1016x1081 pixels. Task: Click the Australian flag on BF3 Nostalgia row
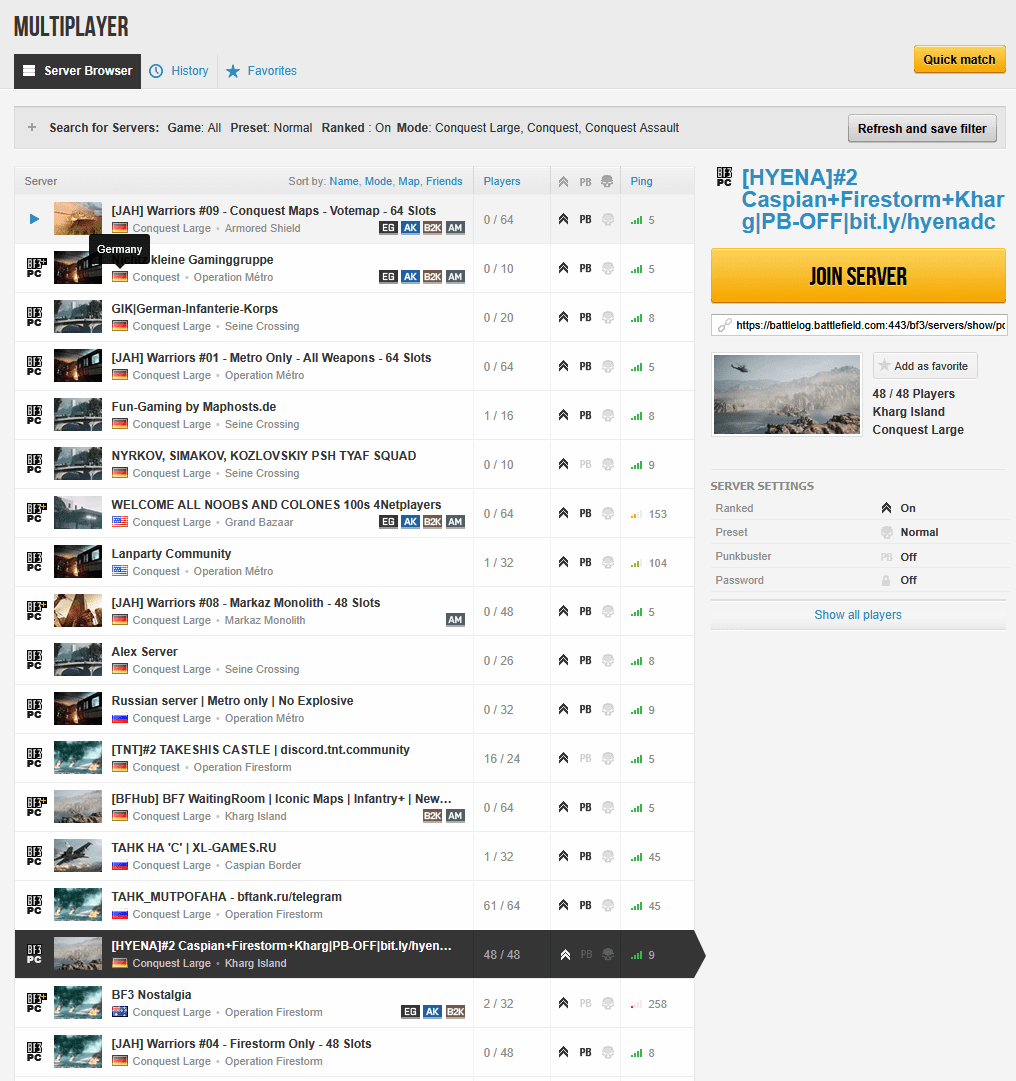click(x=120, y=1011)
